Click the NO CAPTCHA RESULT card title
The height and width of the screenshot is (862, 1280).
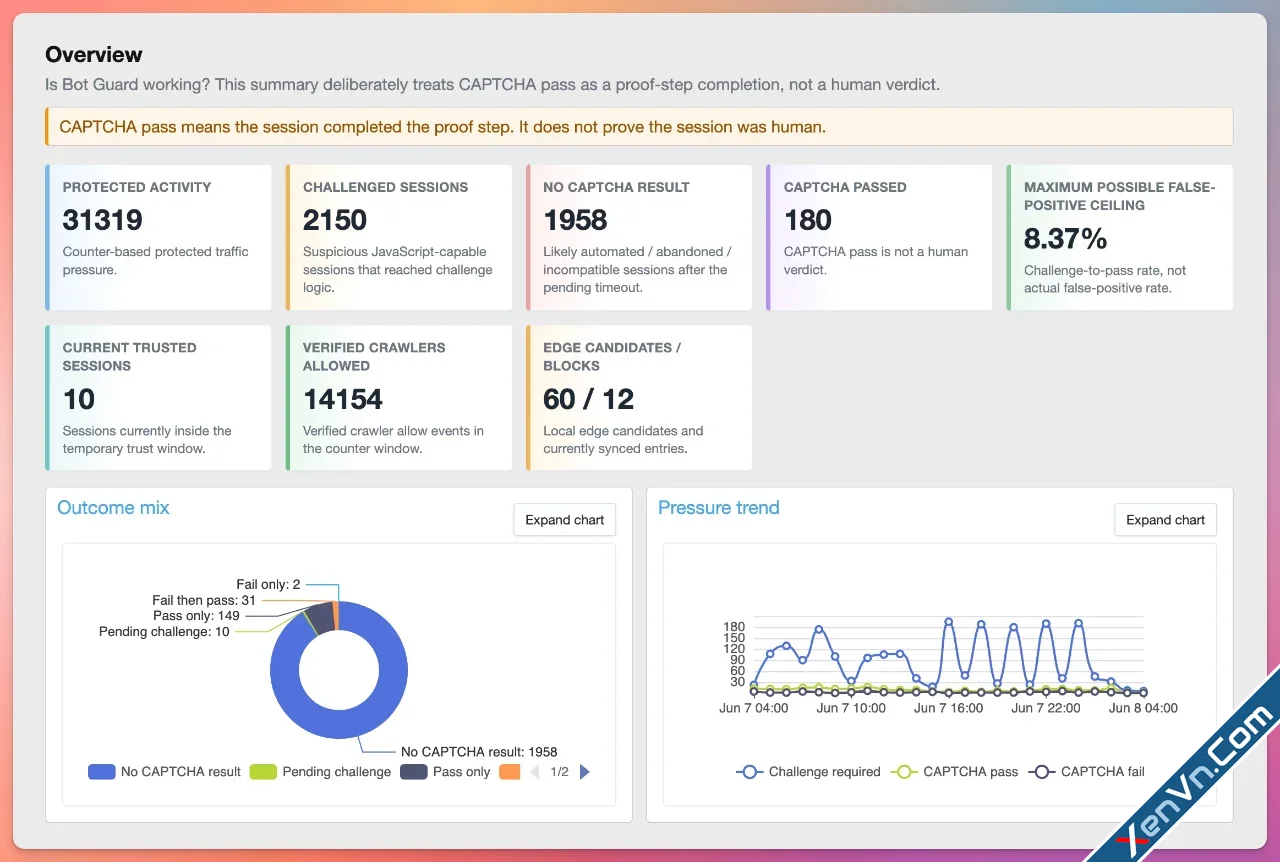pyautogui.click(x=615, y=187)
